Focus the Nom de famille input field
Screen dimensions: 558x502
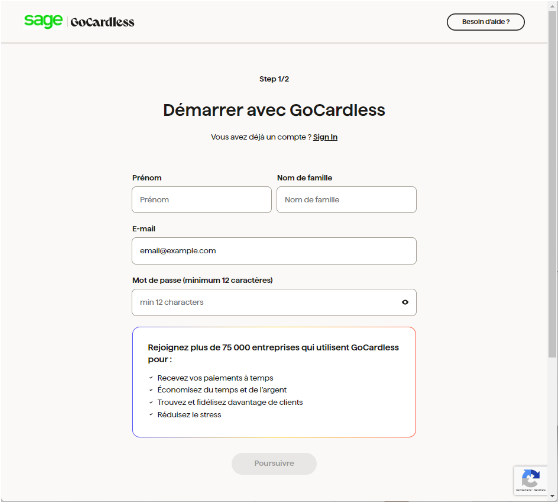(346, 200)
